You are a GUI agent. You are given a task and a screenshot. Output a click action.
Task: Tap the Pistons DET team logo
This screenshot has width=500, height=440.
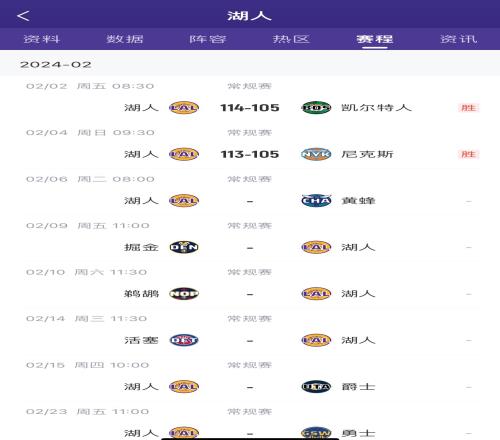[184, 340]
